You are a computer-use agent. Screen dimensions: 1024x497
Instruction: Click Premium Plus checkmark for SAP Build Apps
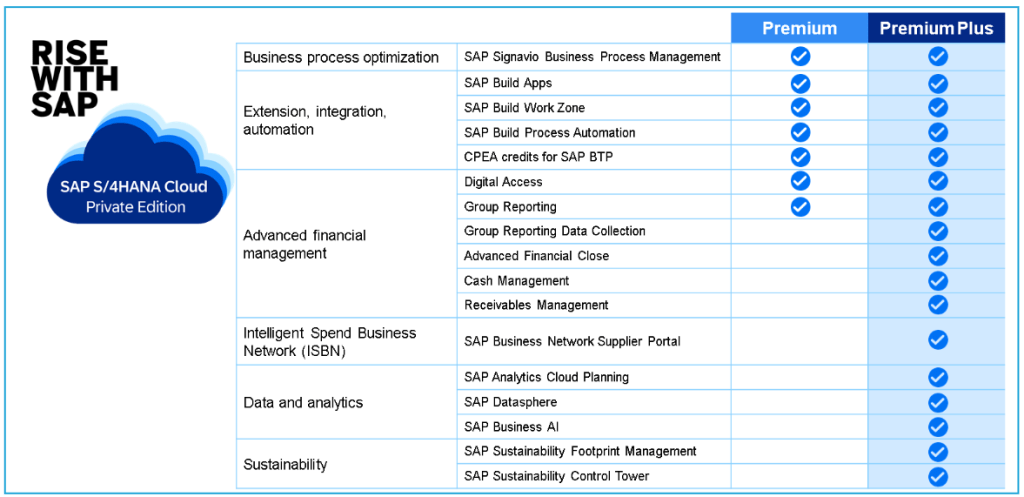(x=937, y=83)
